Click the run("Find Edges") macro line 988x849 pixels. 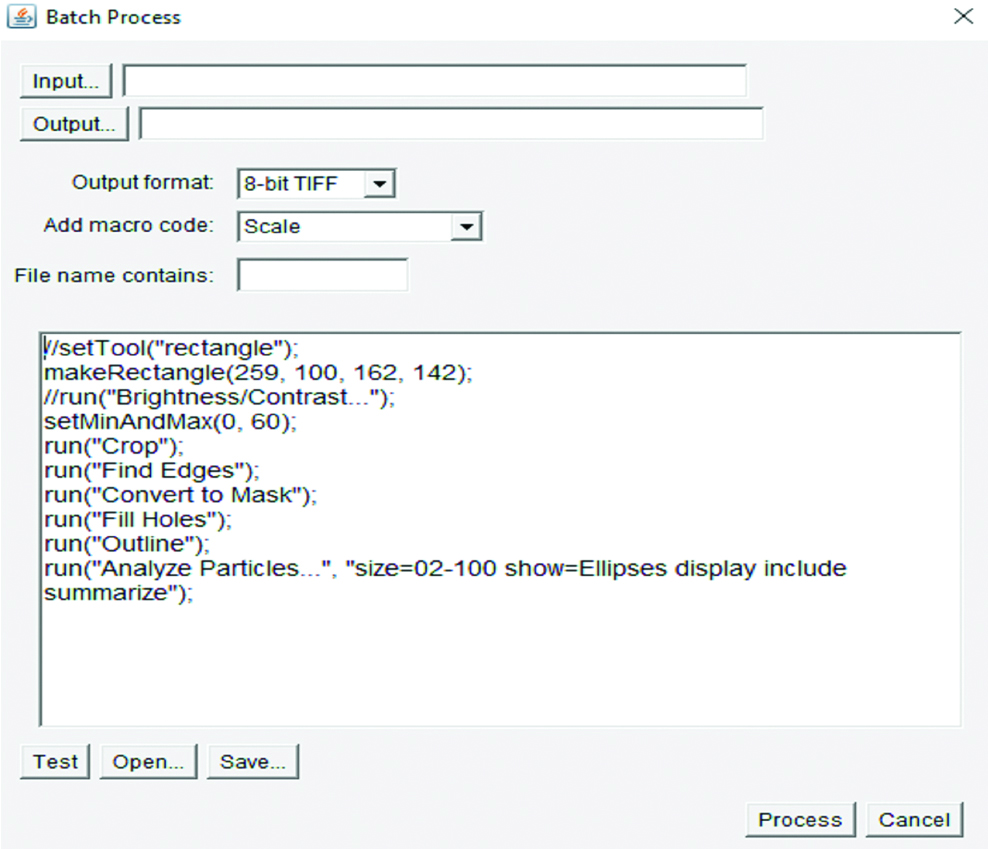[151, 470]
